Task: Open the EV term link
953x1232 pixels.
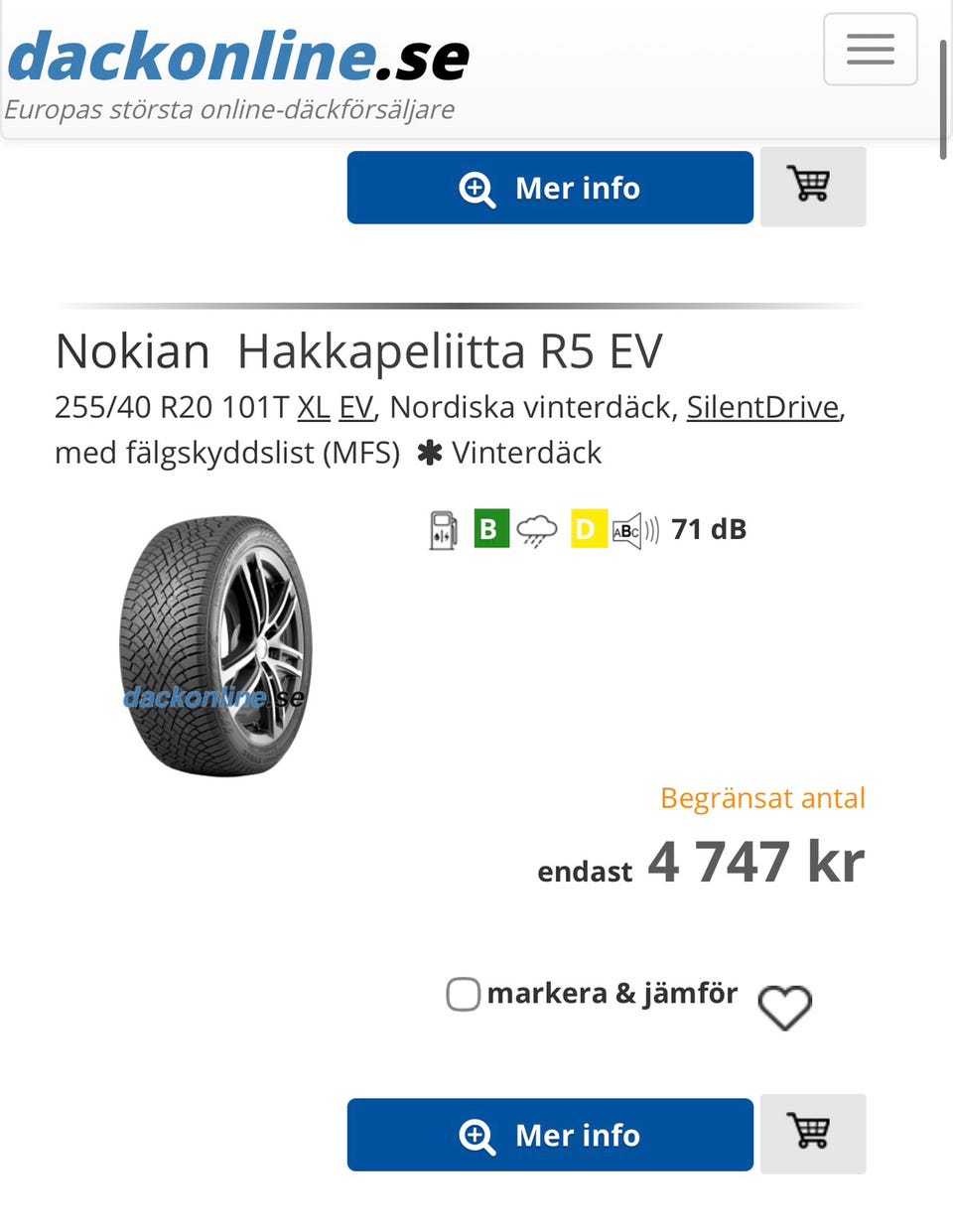Action: 356,407
